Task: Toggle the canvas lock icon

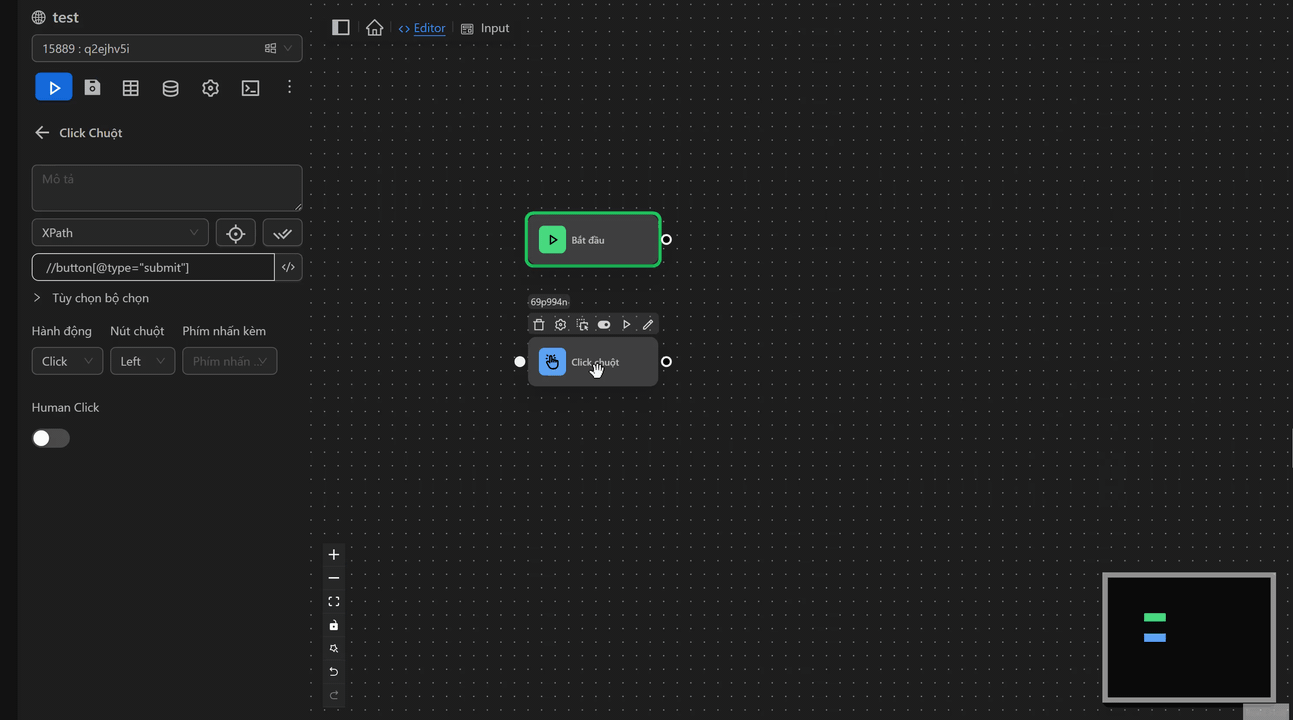Action: [333, 625]
